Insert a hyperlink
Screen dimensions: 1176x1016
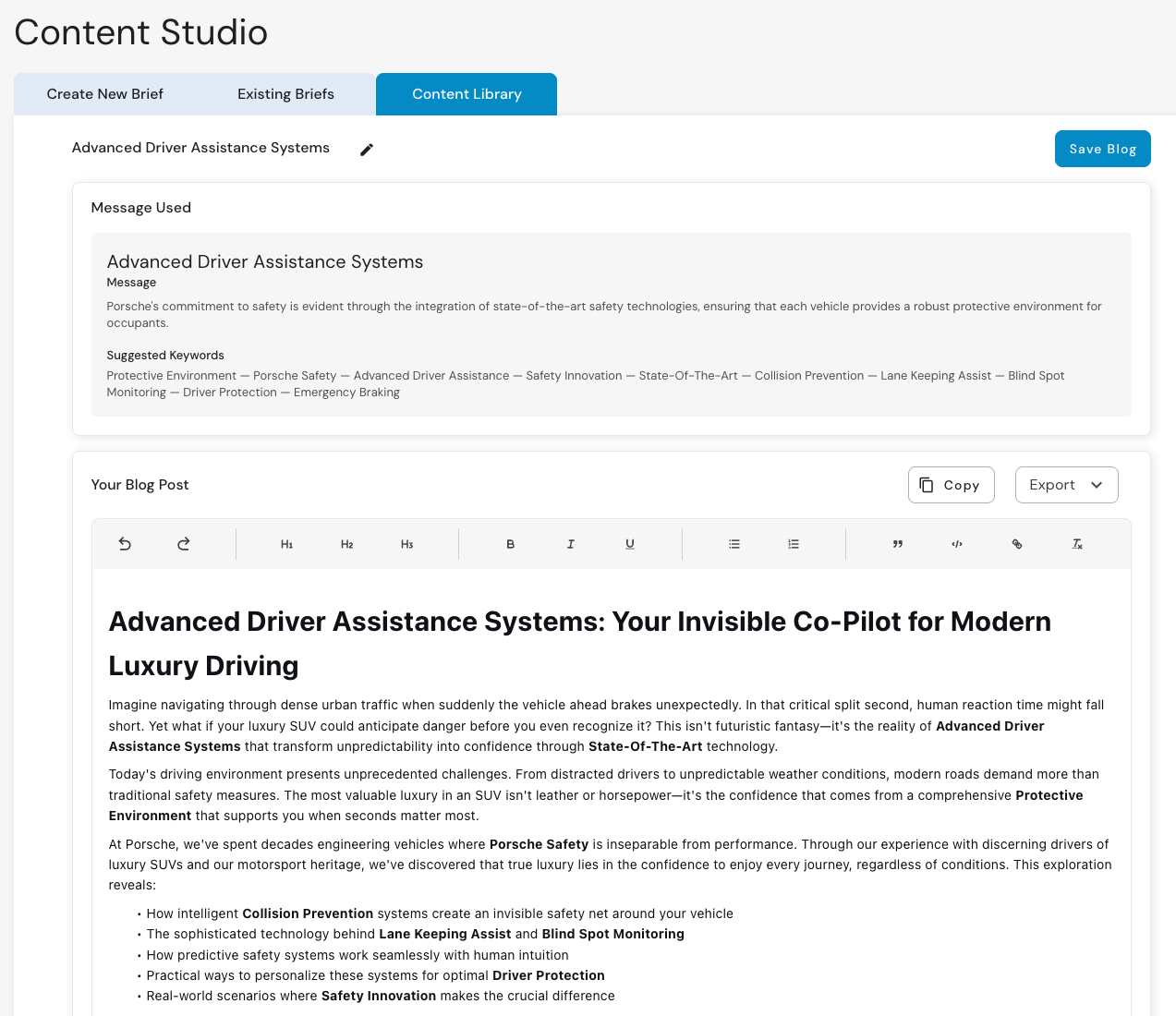tap(1017, 544)
